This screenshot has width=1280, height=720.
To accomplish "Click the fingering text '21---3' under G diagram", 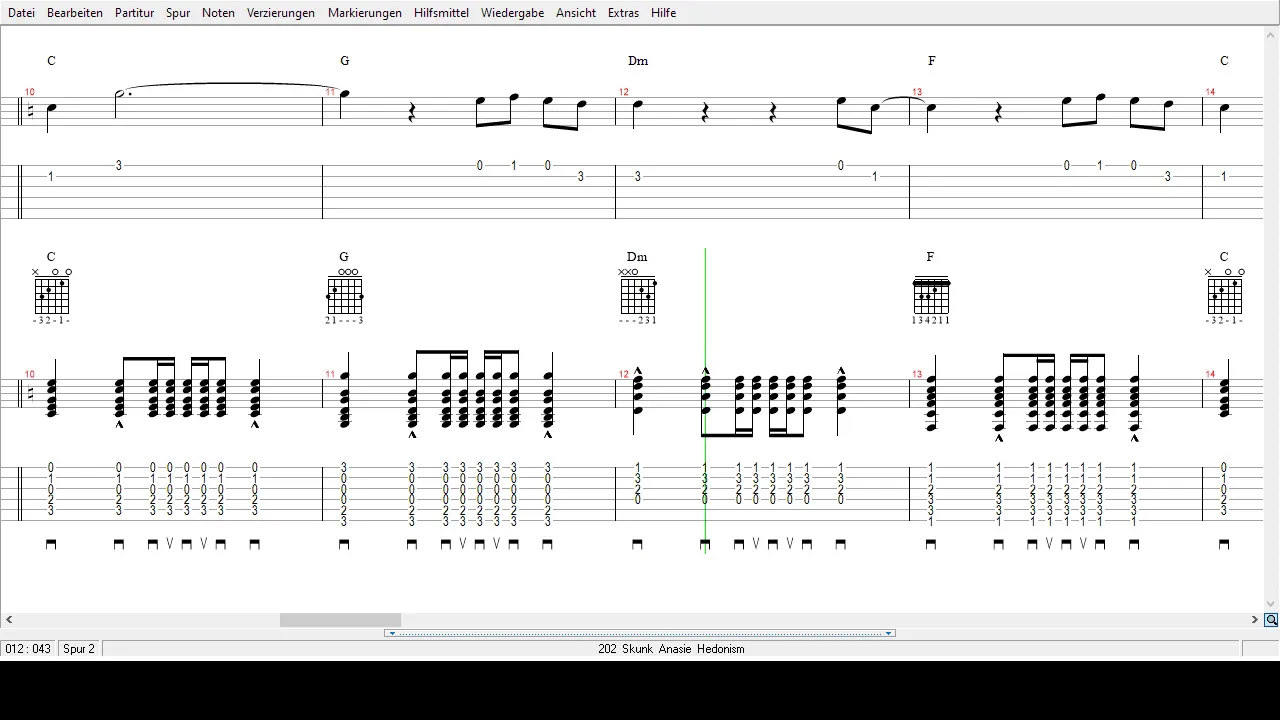I will (344, 321).
